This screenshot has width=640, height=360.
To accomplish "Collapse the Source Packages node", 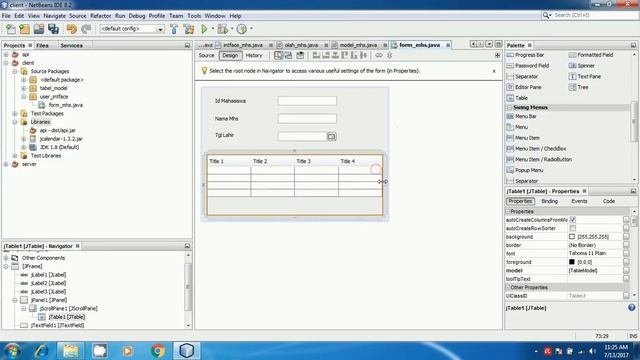I will (x=15, y=71).
